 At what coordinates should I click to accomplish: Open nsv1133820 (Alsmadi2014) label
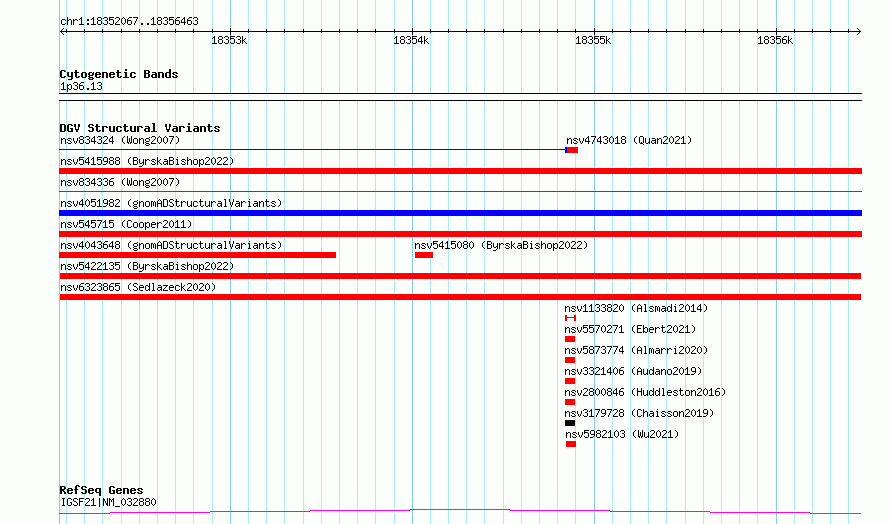636,308
